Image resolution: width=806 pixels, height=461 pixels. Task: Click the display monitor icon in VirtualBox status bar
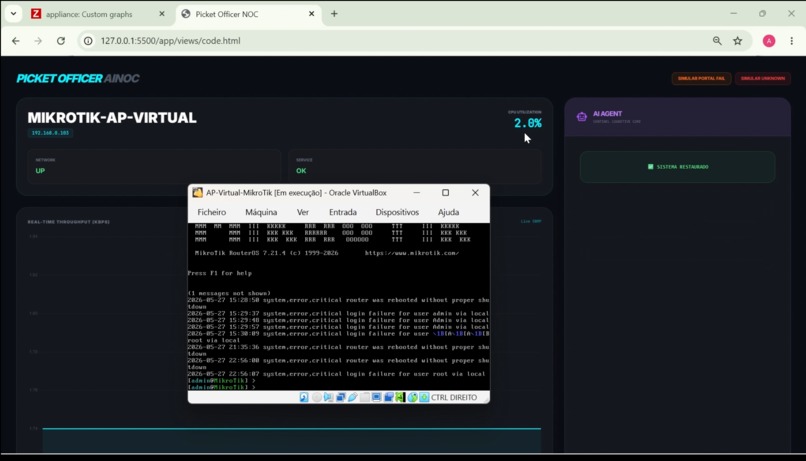click(376, 397)
